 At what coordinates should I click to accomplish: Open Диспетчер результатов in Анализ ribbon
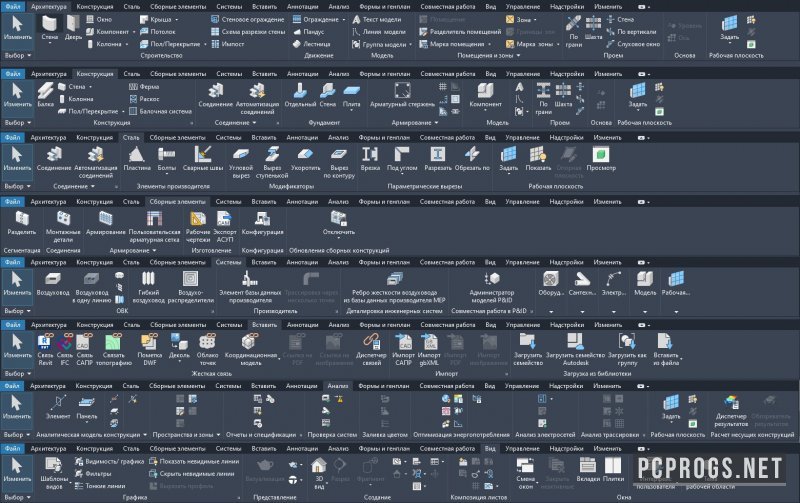click(x=731, y=411)
